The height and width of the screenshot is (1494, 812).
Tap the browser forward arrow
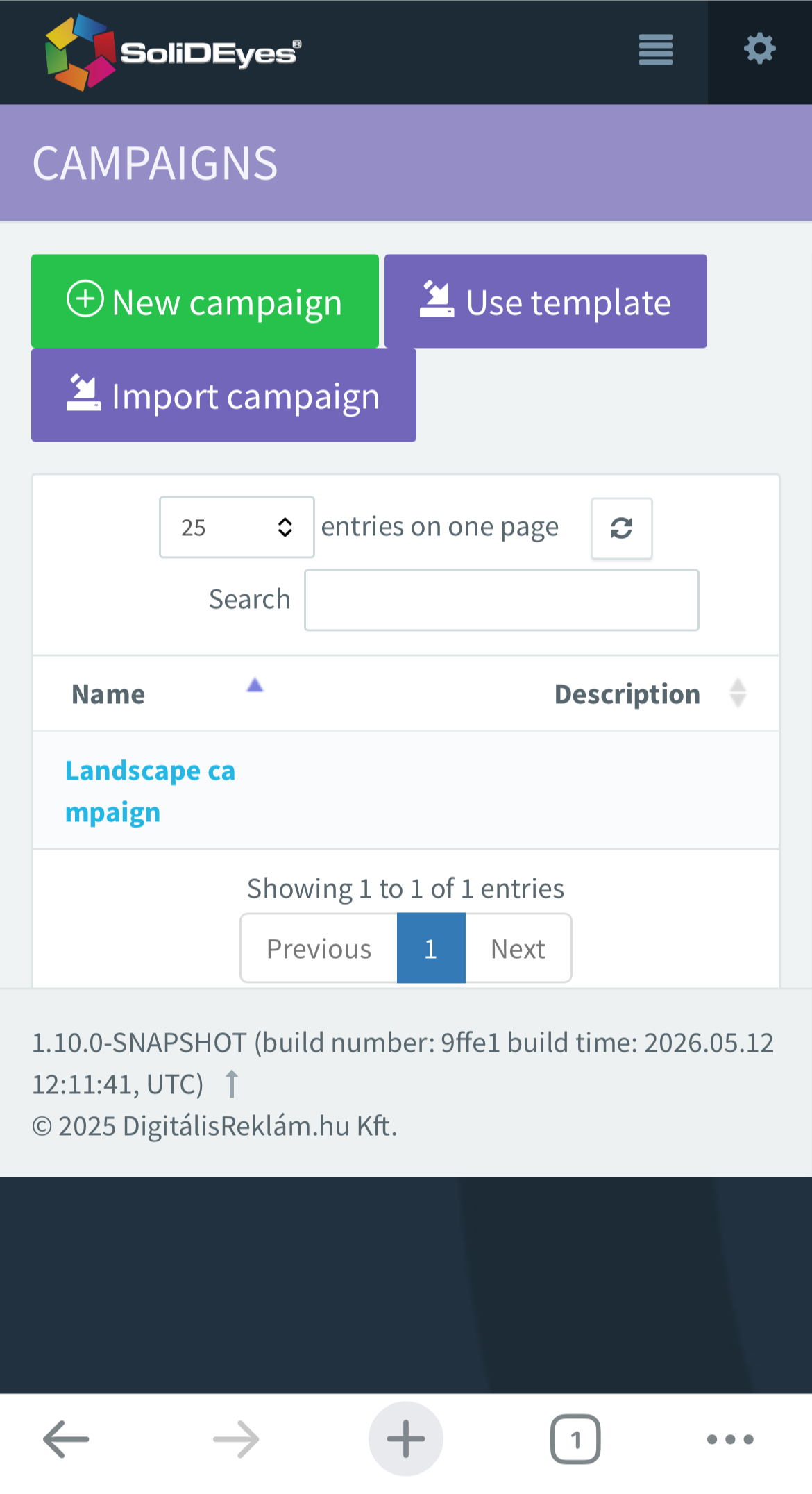(x=236, y=1440)
